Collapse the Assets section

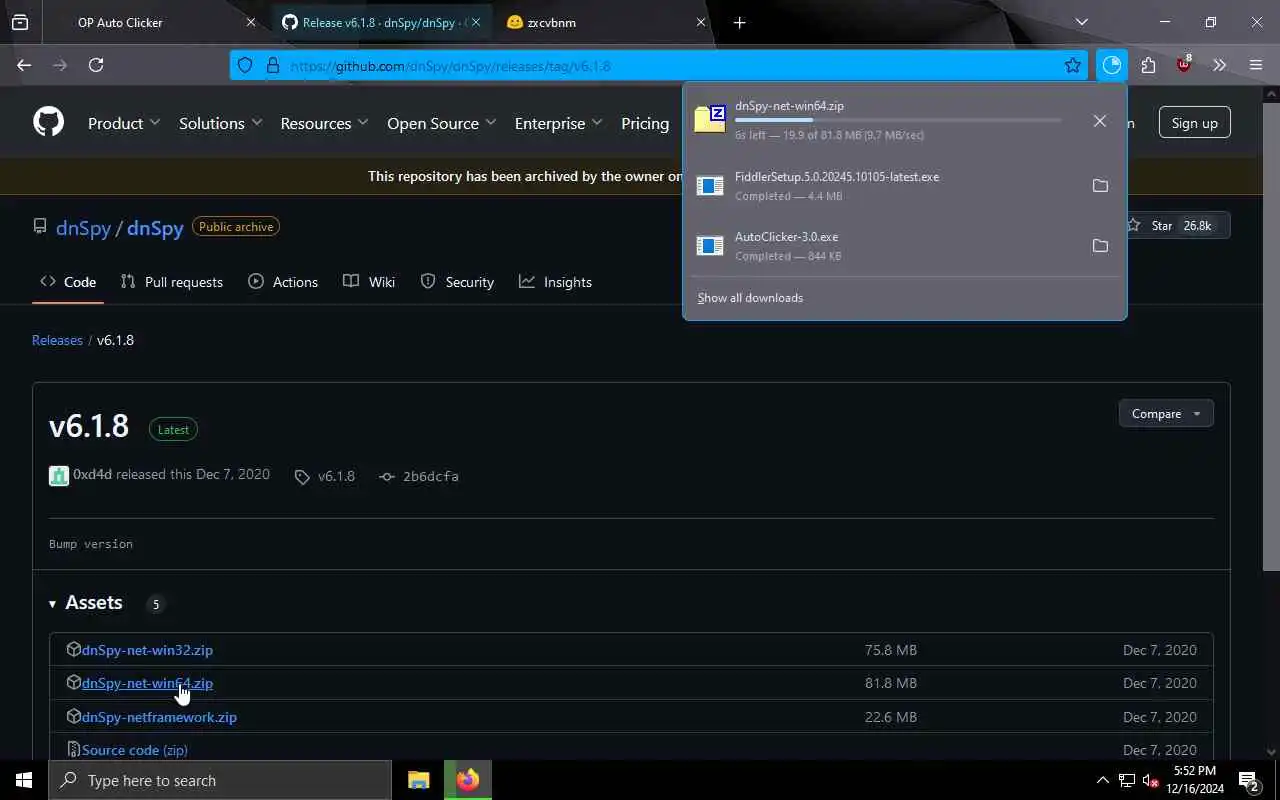pos(86,603)
